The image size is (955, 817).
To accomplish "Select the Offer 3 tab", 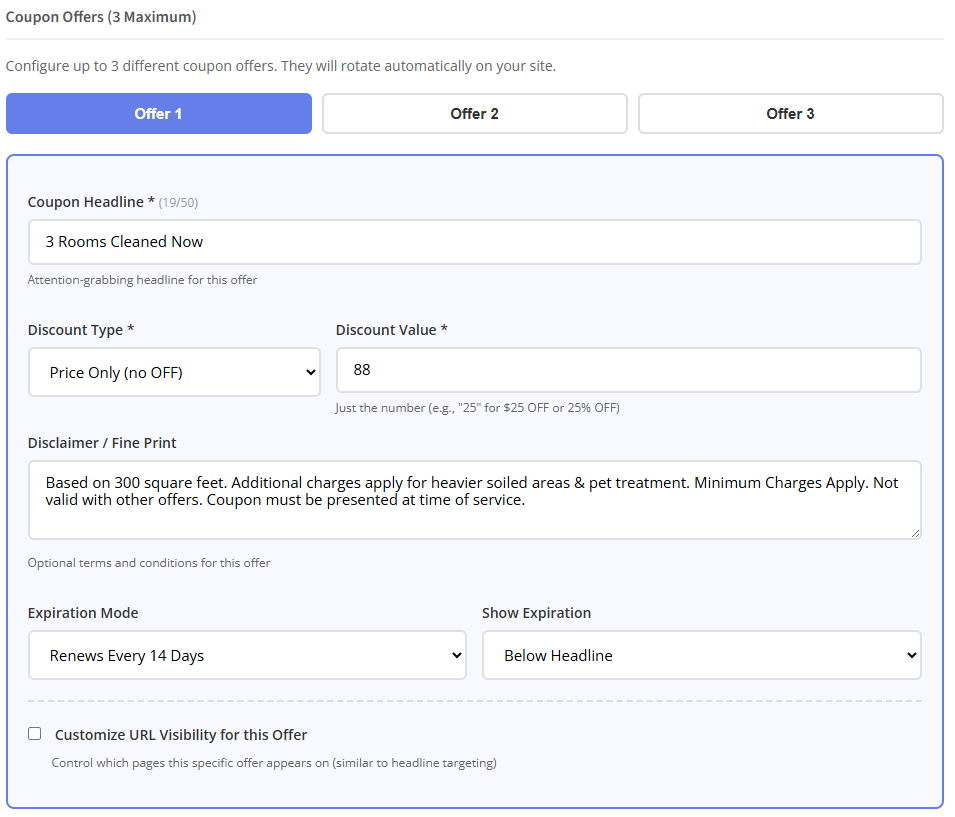I will (790, 114).
